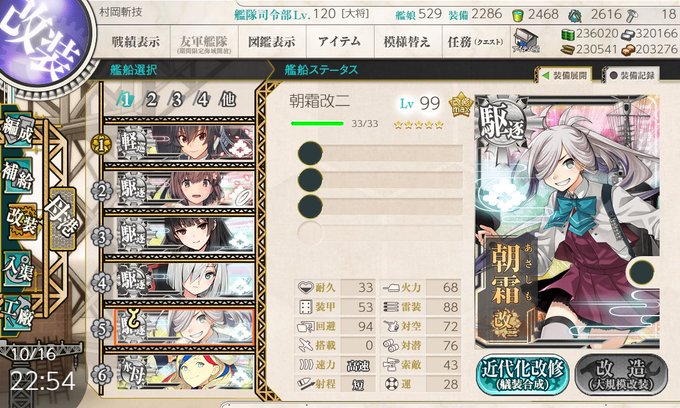The width and height of the screenshot is (680, 408).
Task: Toggle the 装備展開 equipment expand tab
Action: 565,75
